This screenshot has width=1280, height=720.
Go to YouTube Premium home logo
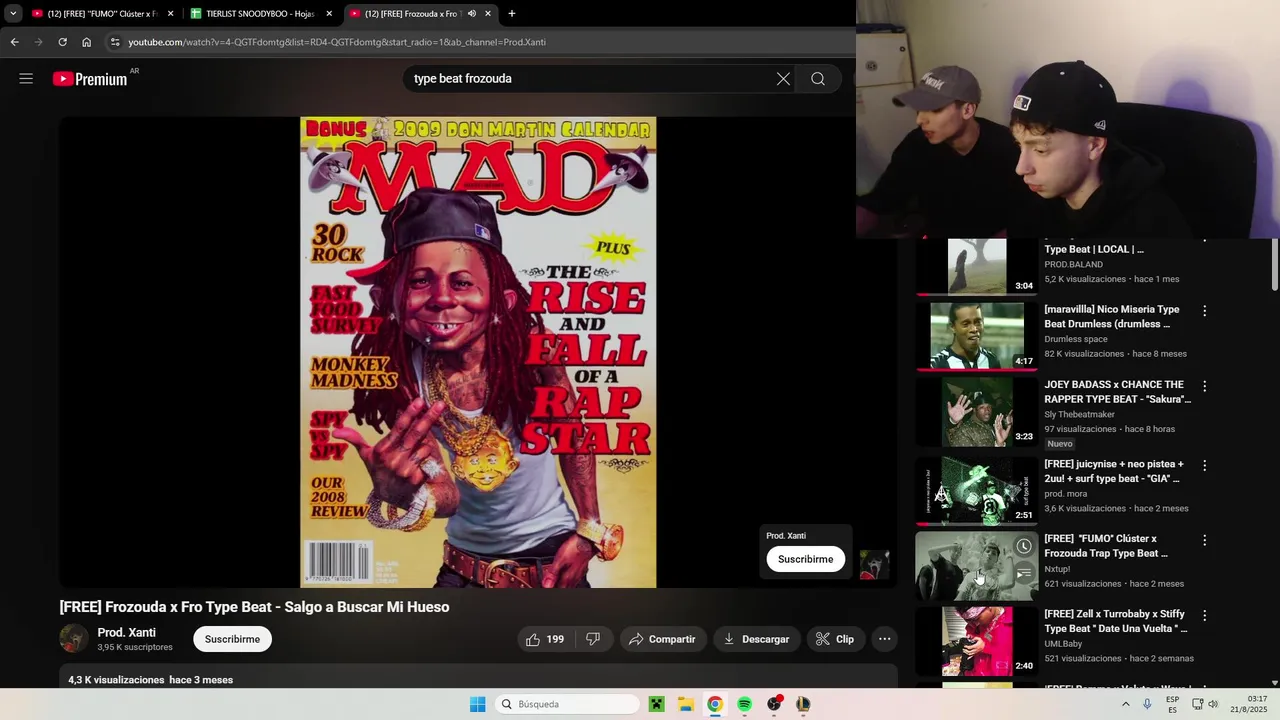tap(90, 79)
